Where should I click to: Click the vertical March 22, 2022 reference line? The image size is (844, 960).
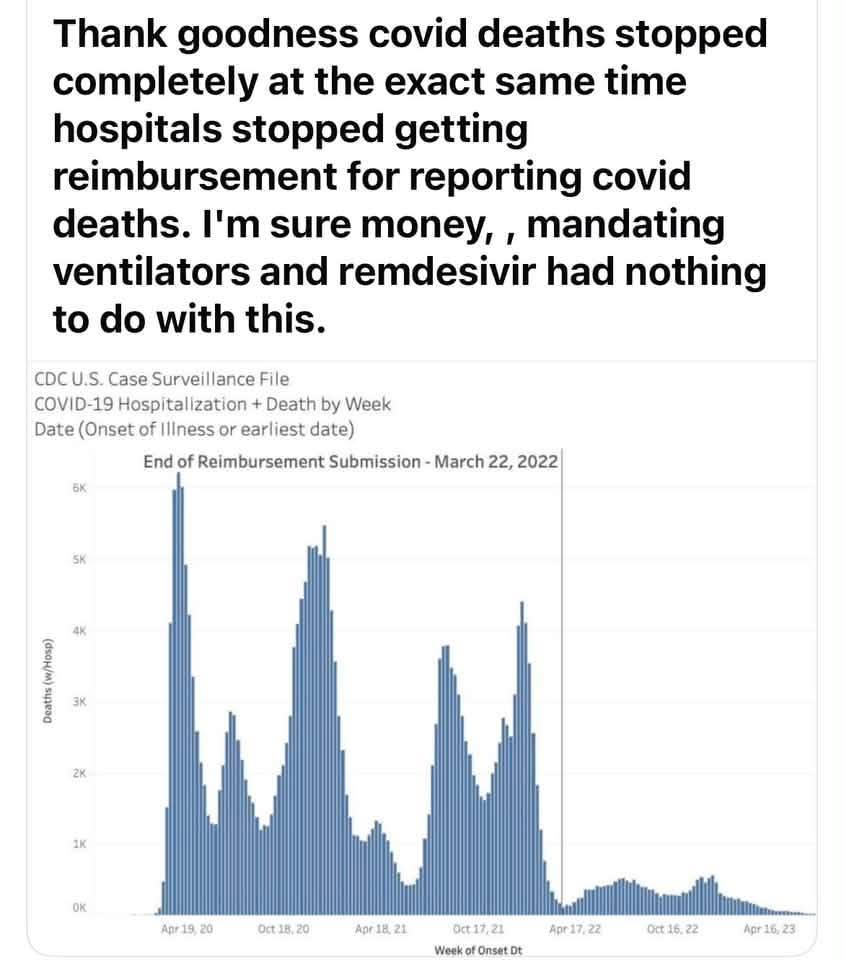[x=561, y=680]
